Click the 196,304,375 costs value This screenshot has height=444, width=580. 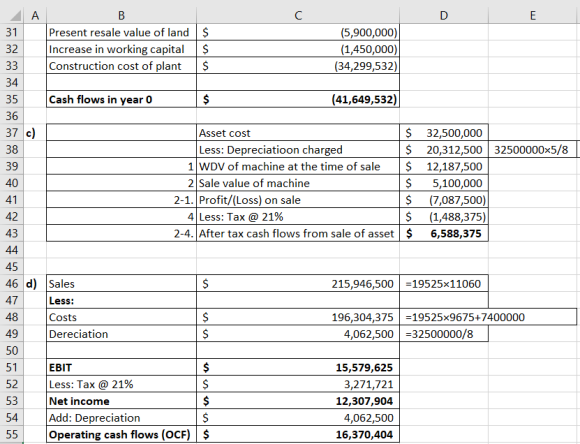pyautogui.click(x=298, y=317)
